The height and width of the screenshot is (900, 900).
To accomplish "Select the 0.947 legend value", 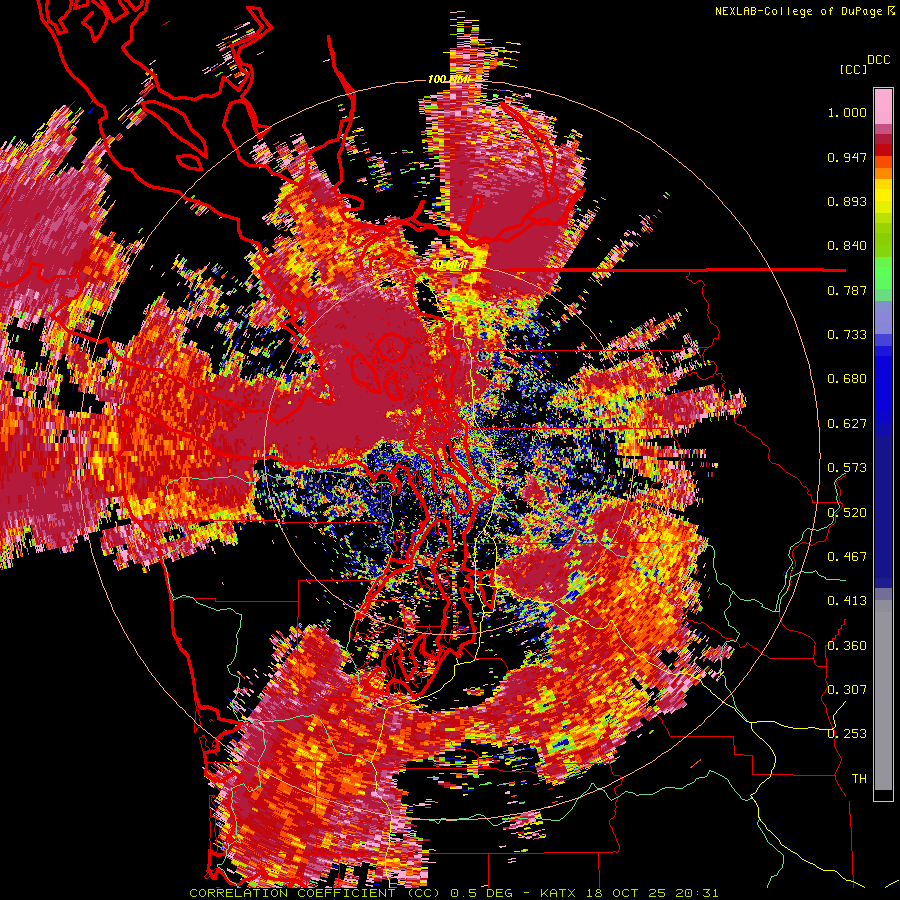I will [x=847, y=157].
